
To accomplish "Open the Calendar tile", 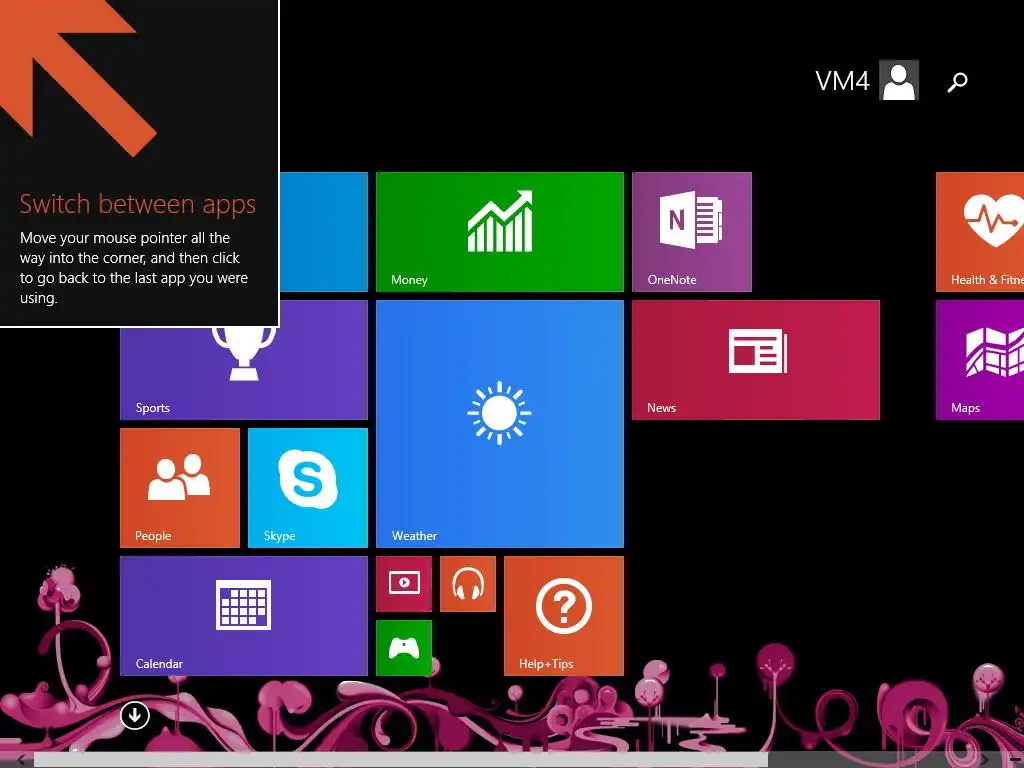I will [244, 616].
